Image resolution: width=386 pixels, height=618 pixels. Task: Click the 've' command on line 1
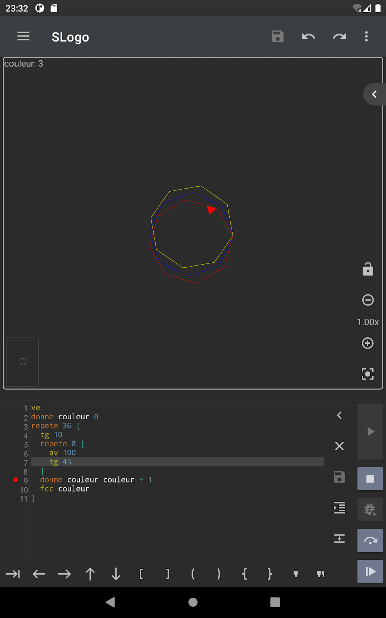pos(35,408)
